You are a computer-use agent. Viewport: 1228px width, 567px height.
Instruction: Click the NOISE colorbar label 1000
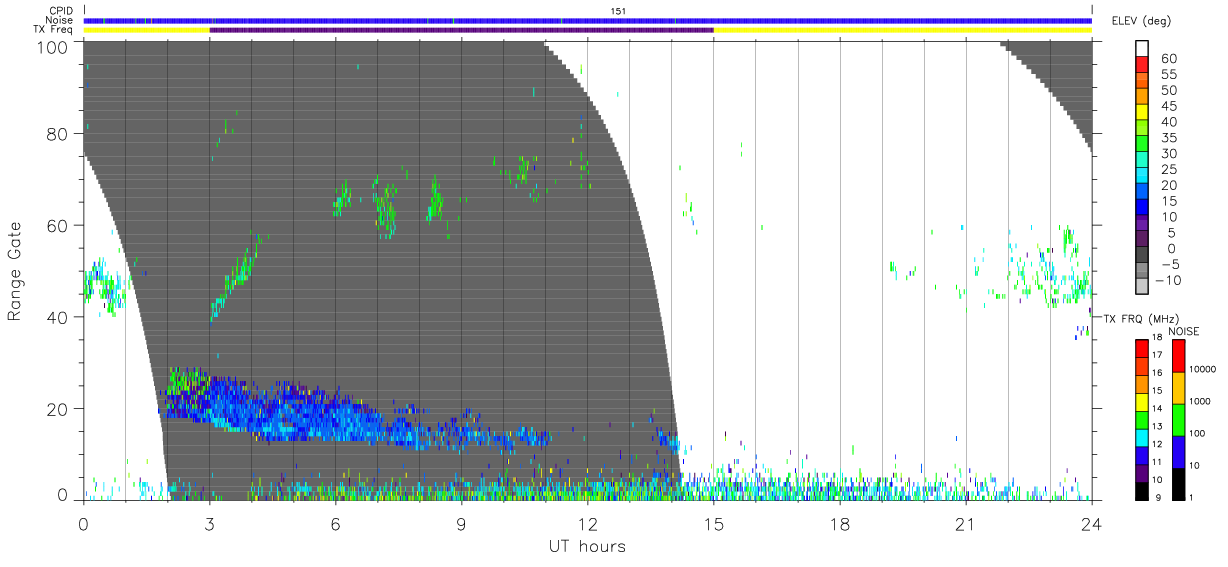coord(1199,401)
